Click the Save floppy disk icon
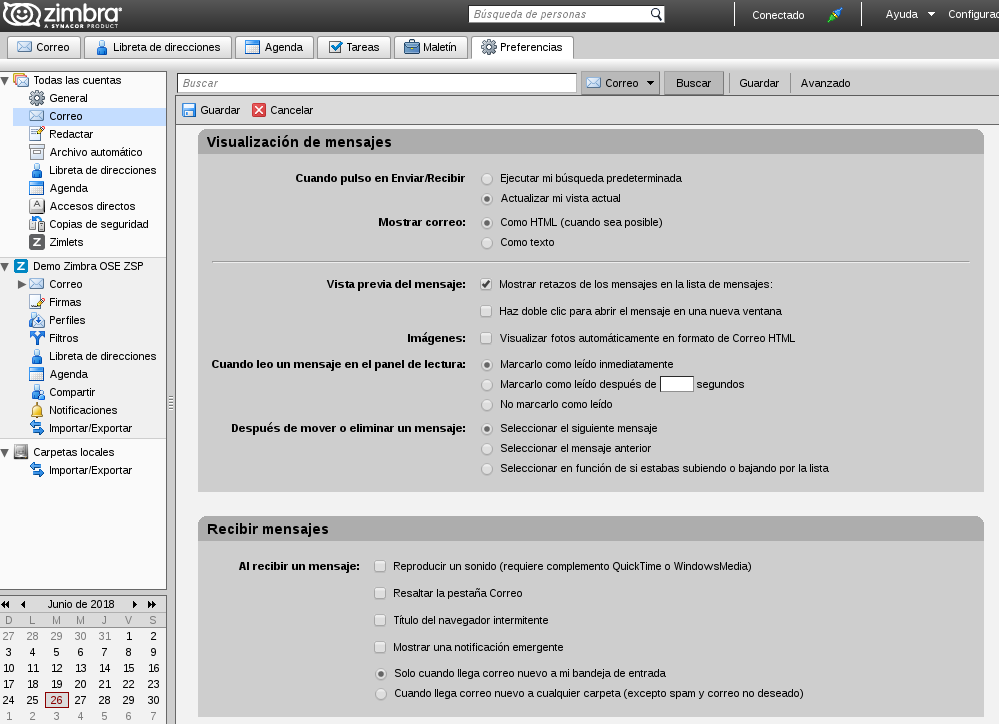The width and height of the screenshot is (999, 724). 189,110
